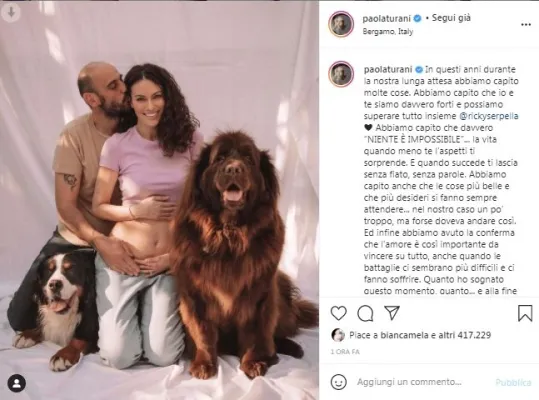539x400 pixels.
Task: Open comments via the speech bubble icon
Action: (365, 313)
